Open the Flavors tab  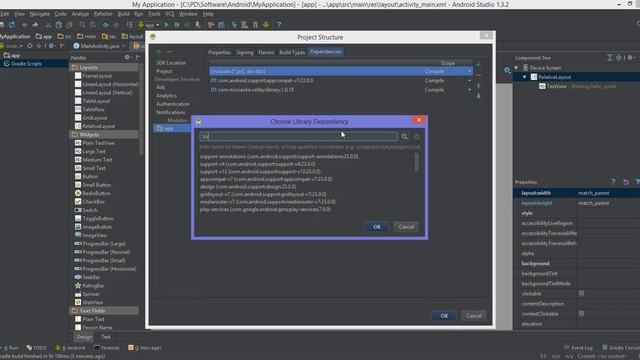click(x=266, y=52)
